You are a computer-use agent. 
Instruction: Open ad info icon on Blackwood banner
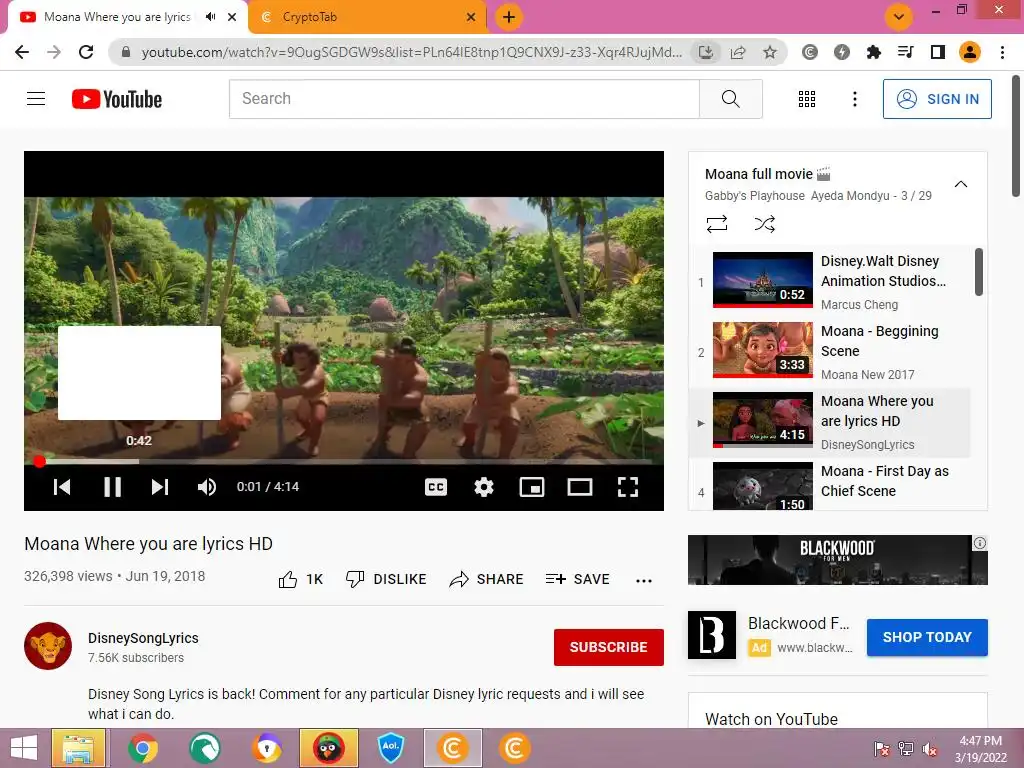[x=980, y=543]
